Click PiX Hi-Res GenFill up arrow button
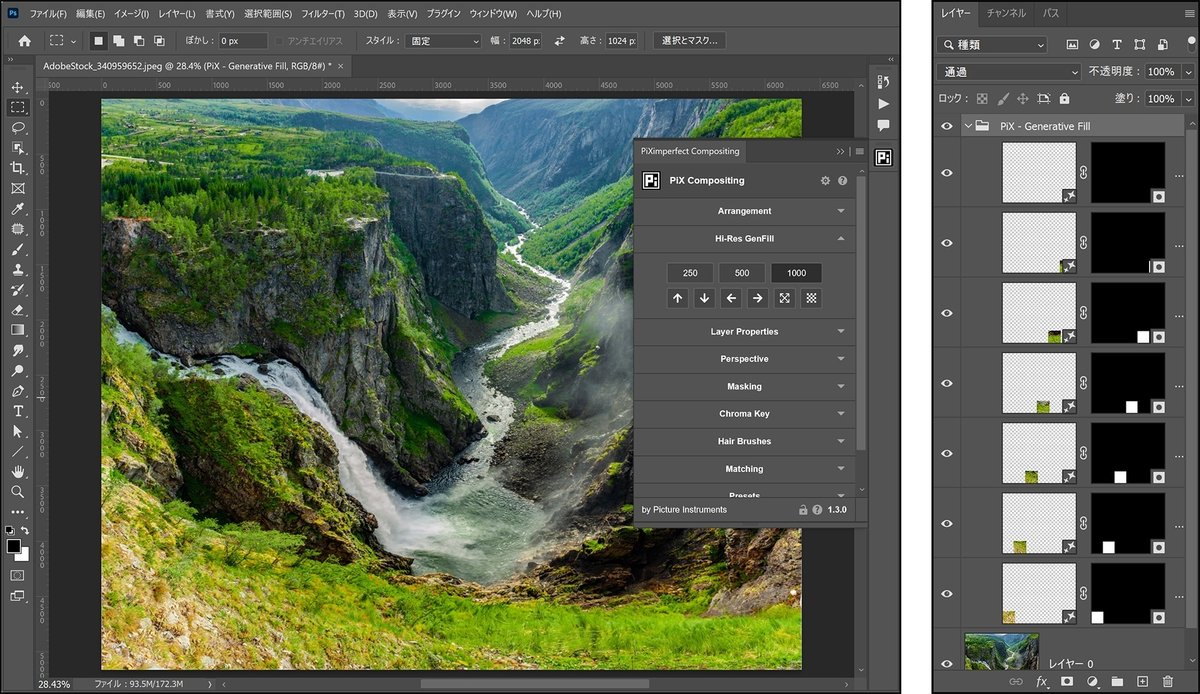Image resolution: width=1200 pixels, height=694 pixels. coord(678,298)
